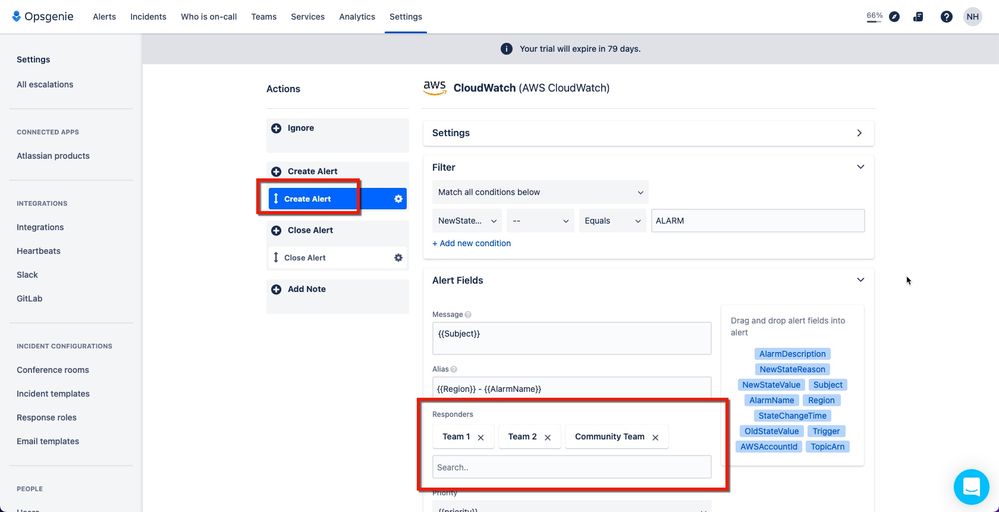Screen dimensions: 999x512
Task: Open Heartbeats in sidebar
Action: [38, 251]
